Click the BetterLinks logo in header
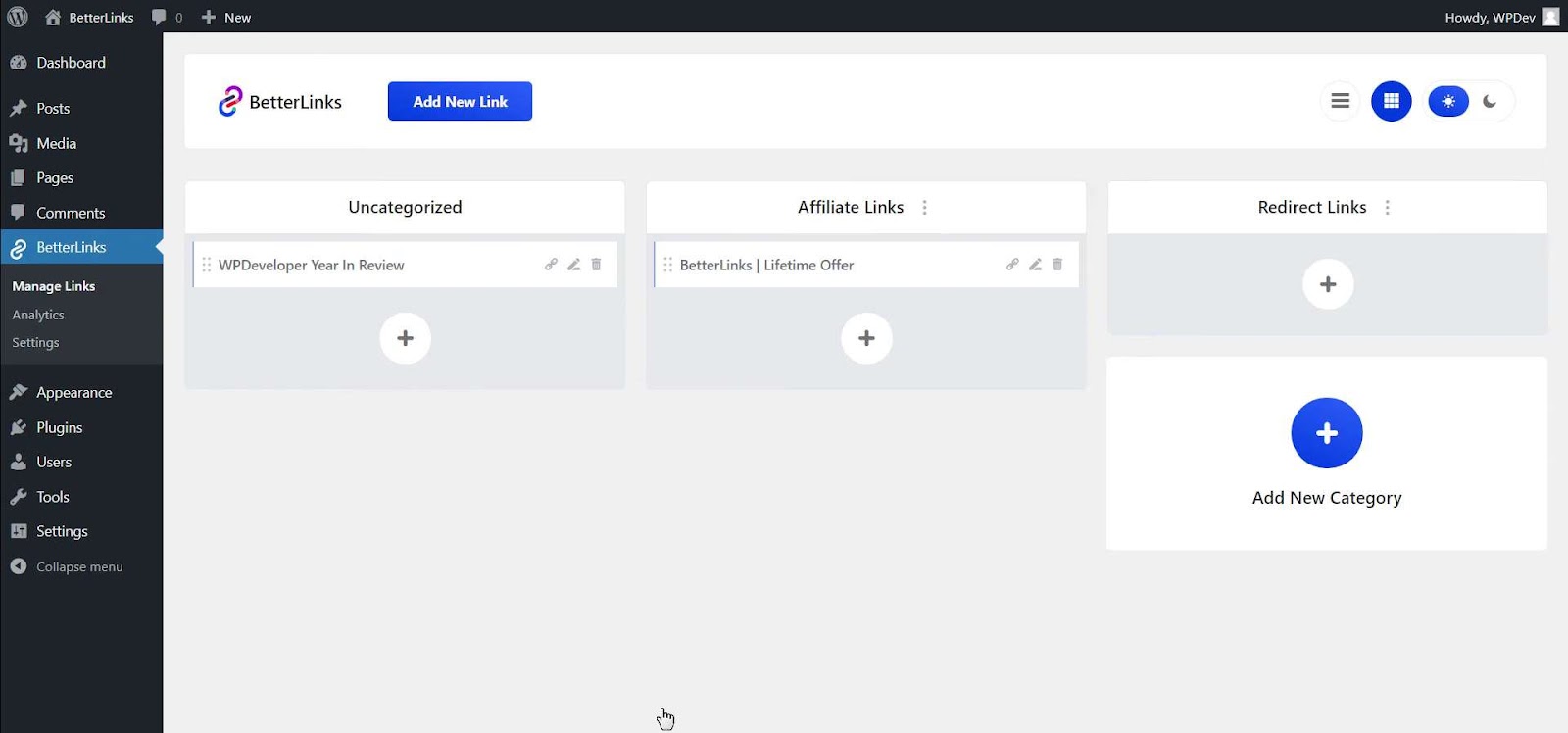1568x733 pixels. [280, 101]
